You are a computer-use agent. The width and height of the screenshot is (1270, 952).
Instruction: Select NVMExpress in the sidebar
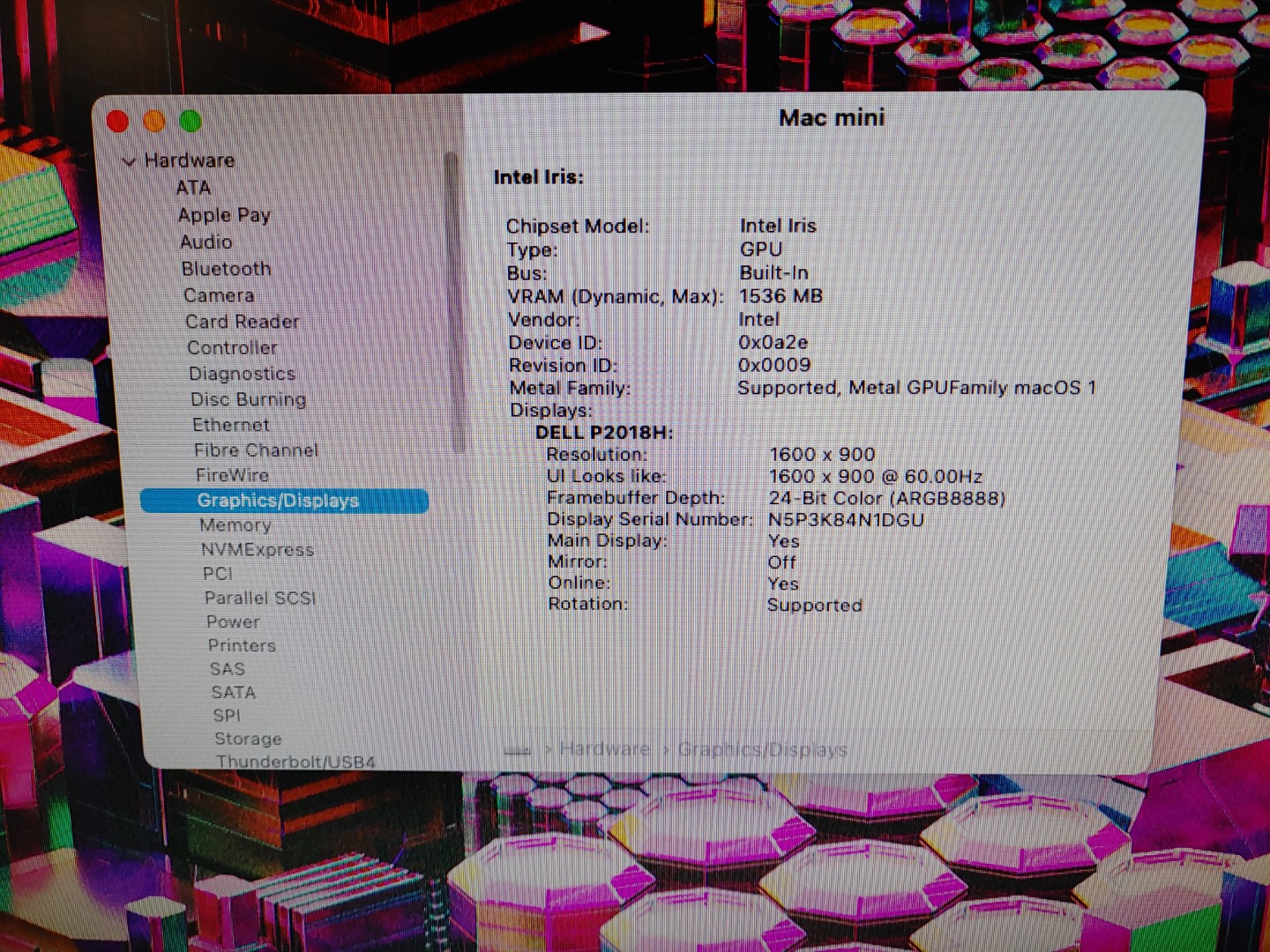tap(258, 550)
